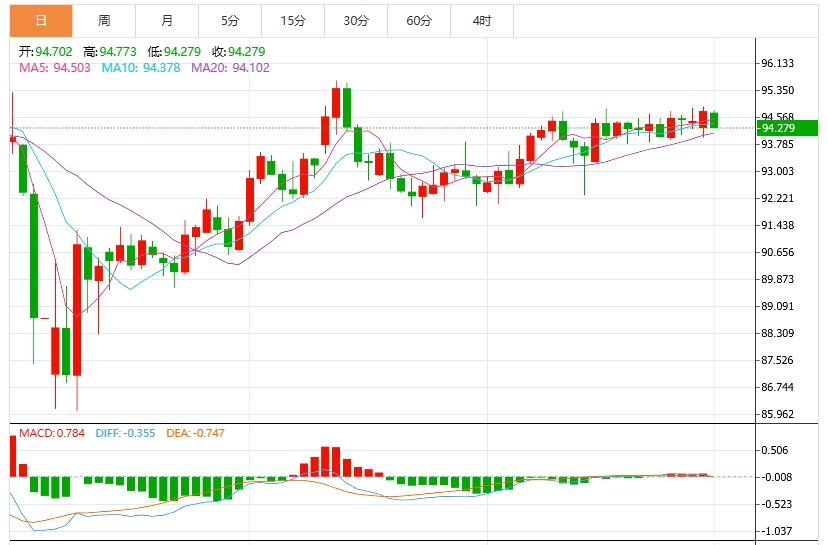828x545 pixels.
Task: Click the 96.133 price axis label
Action: tap(777, 63)
